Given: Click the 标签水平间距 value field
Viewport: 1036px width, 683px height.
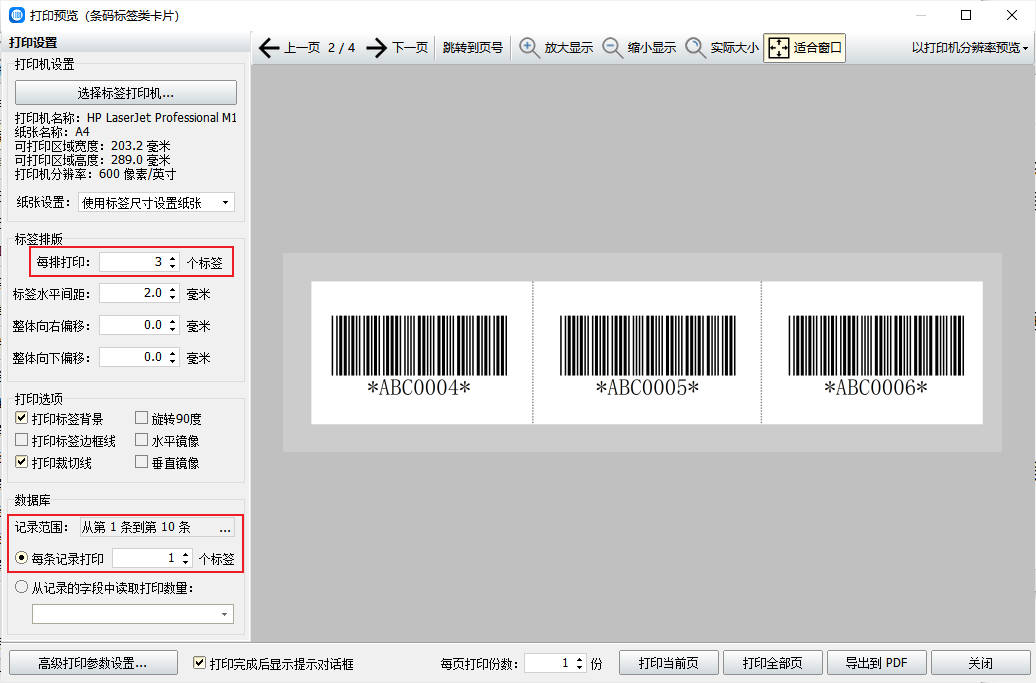Looking at the screenshot, I should tap(133, 293).
